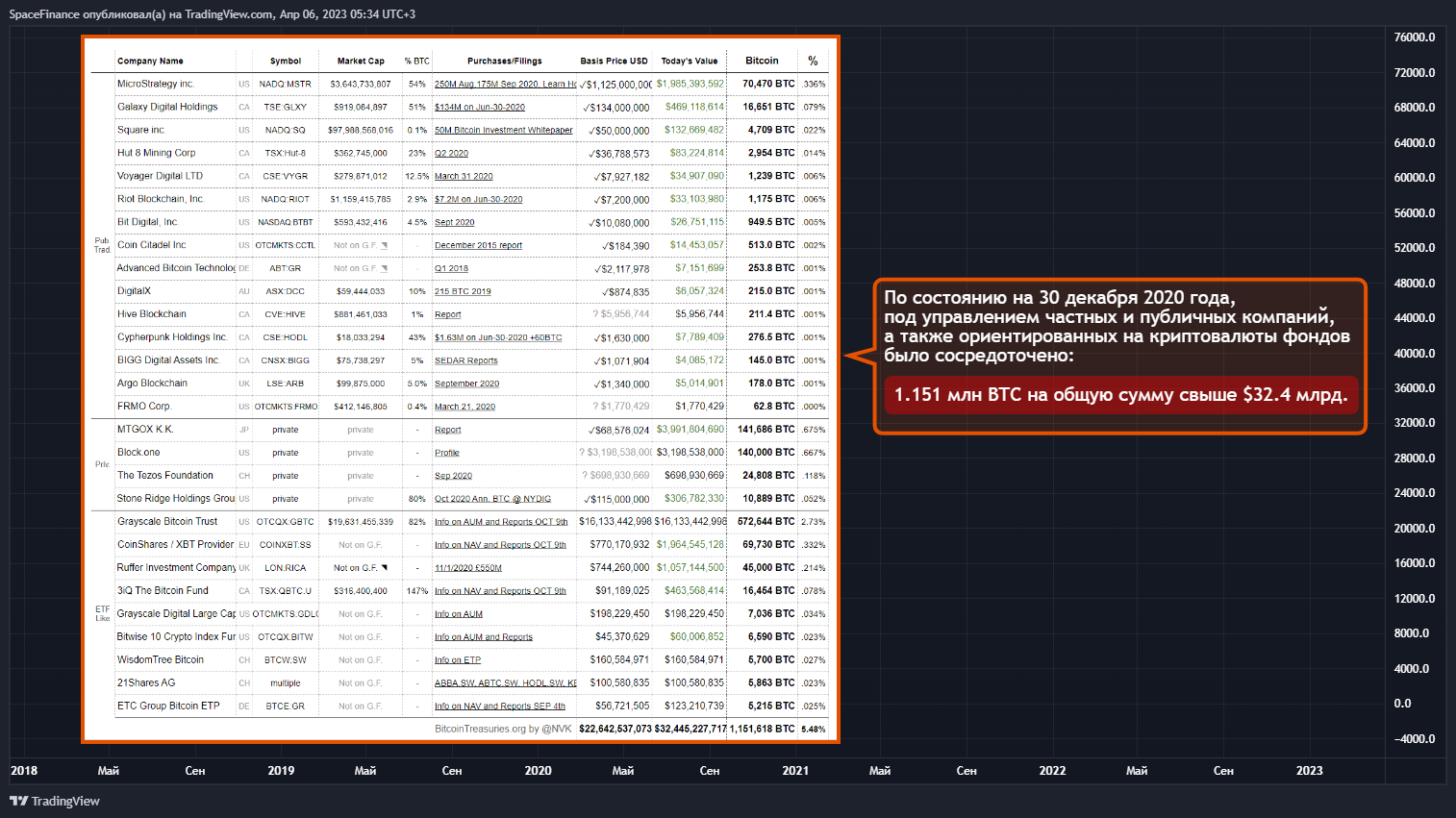Click the TradingView logo at the bottom
Image resolution: width=1456 pixels, height=818 pixels.
pyautogui.click(x=55, y=801)
